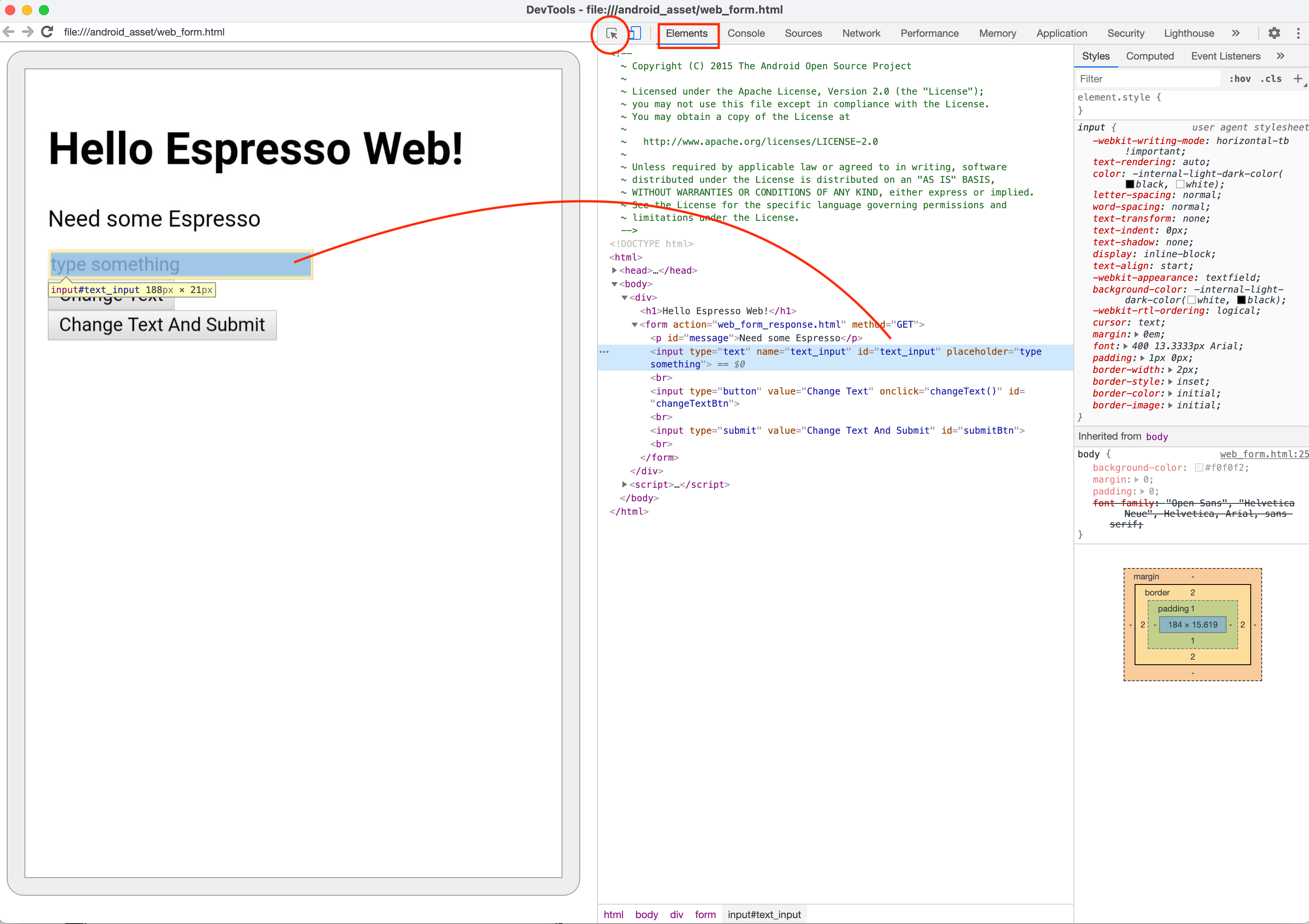Reload the web_form.html page
This screenshot has width=1309, height=924.
pos(47,32)
